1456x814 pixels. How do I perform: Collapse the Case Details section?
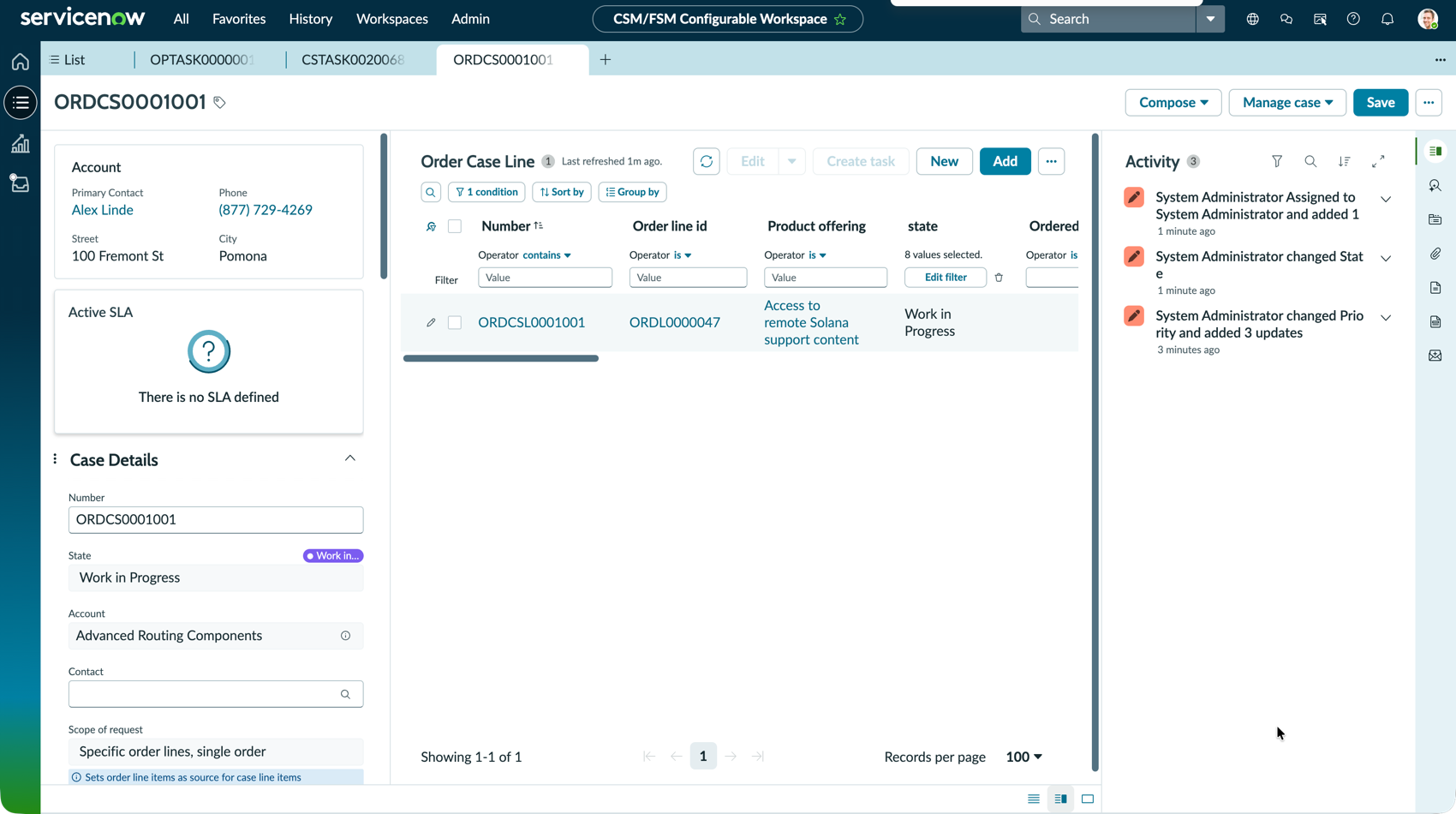349,458
